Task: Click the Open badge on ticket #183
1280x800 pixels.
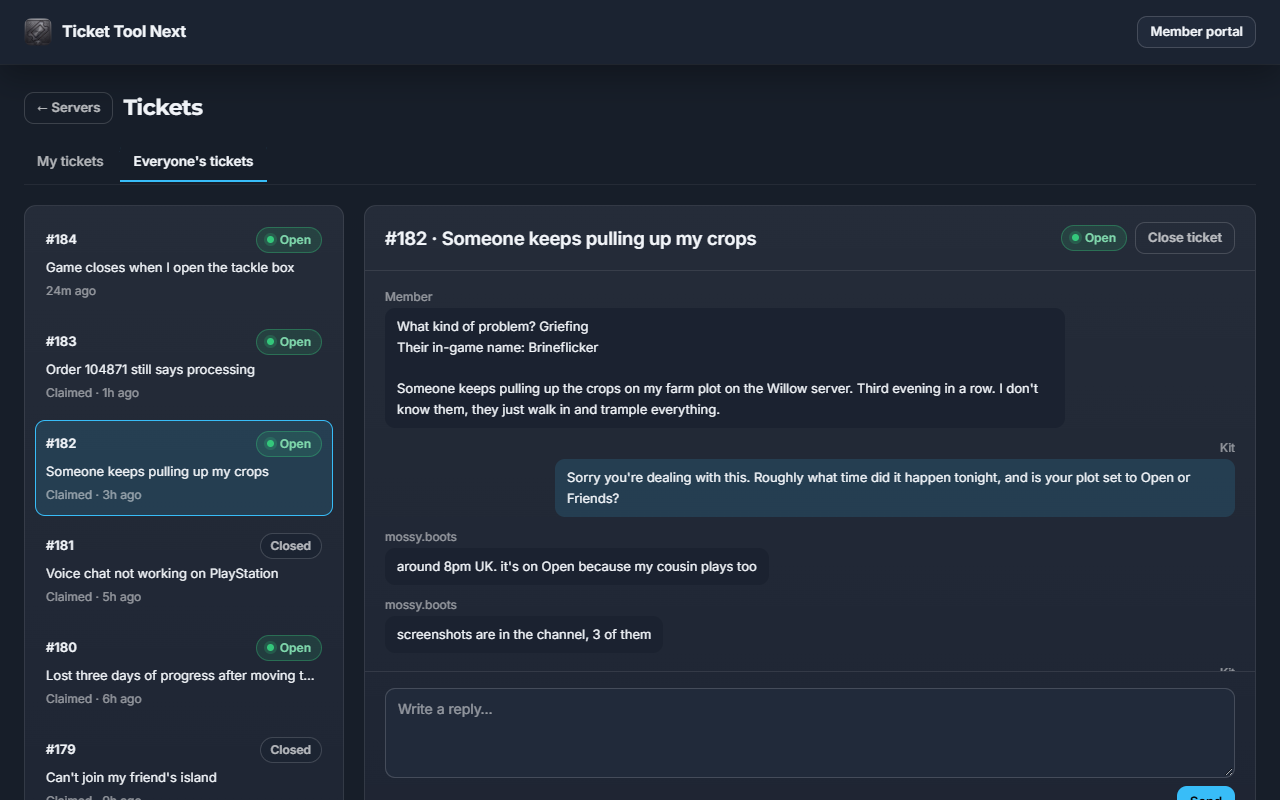Action: [289, 342]
